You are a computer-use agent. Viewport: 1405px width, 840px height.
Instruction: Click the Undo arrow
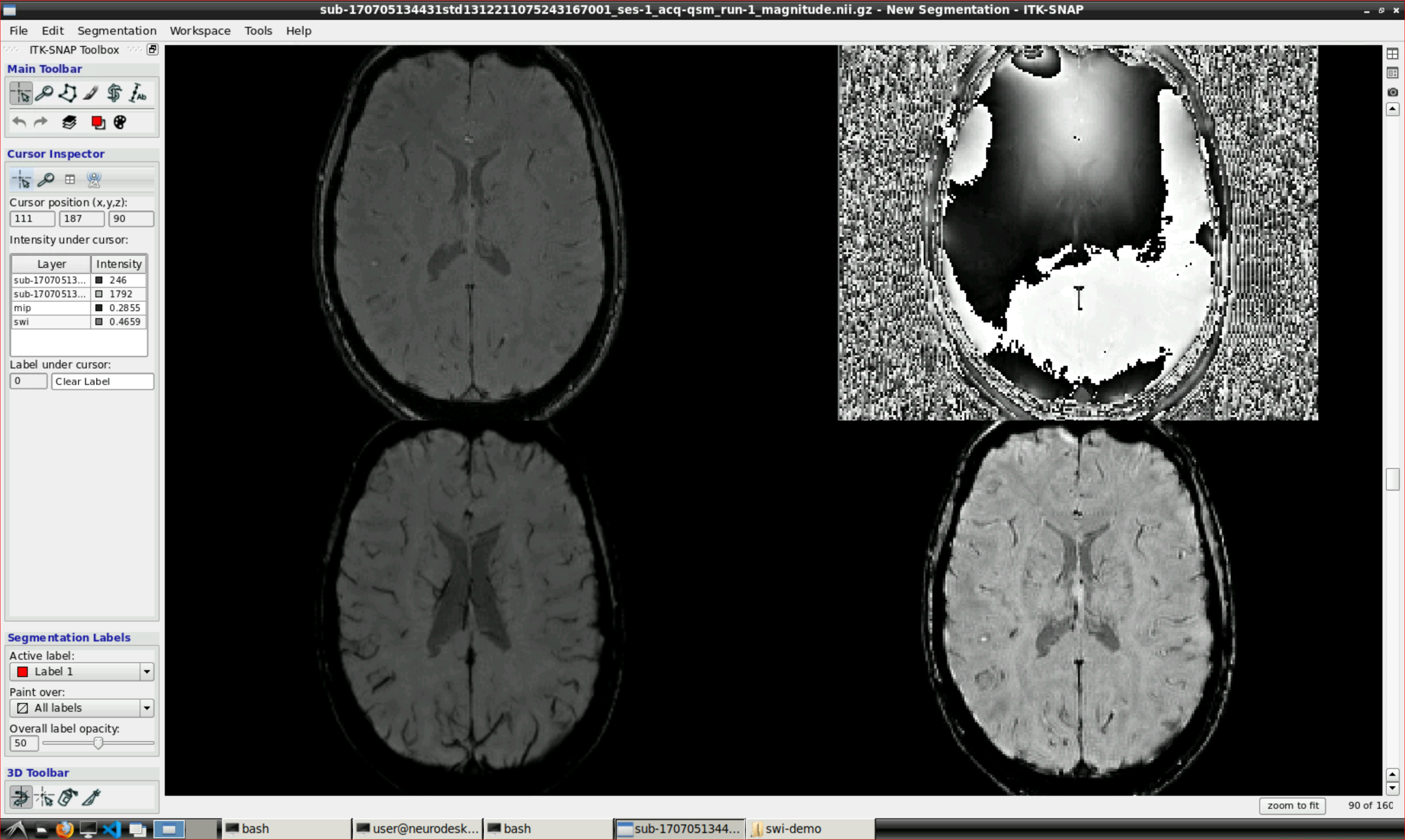tap(19, 122)
